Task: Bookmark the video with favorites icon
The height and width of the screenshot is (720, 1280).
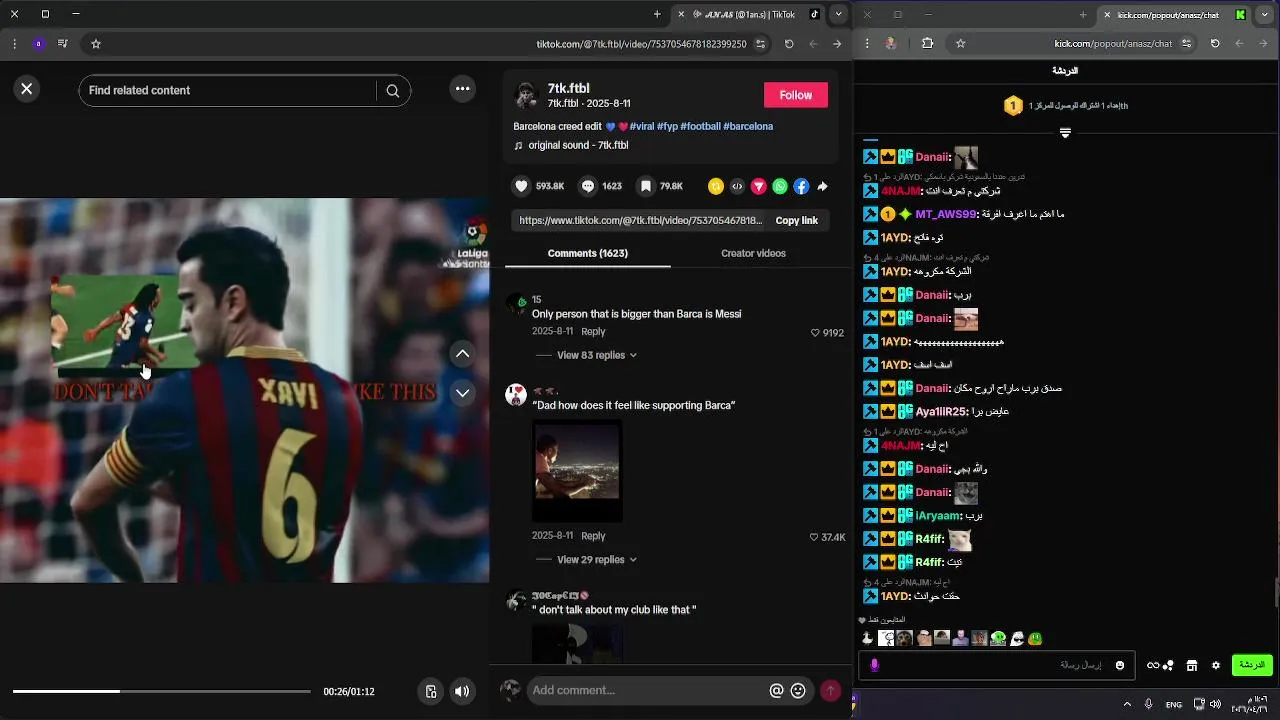Action: tap(646, 186)
